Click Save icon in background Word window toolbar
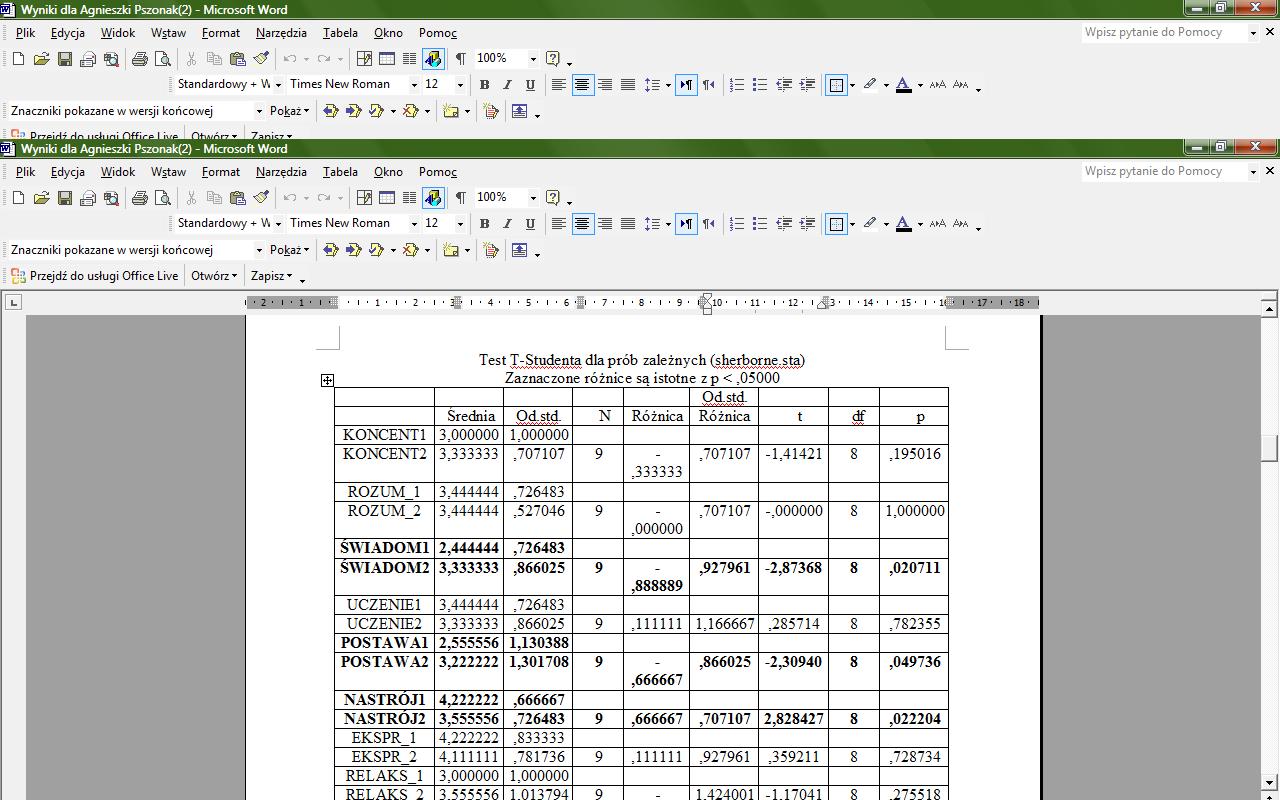 [65, 59]
